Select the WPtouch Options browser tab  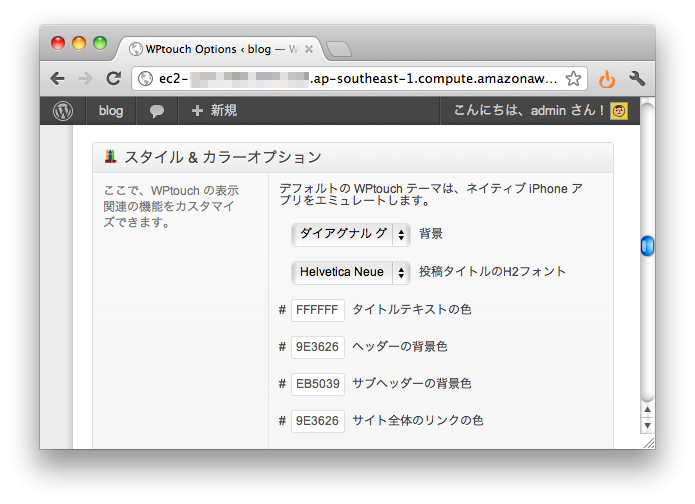coord(220,49)
